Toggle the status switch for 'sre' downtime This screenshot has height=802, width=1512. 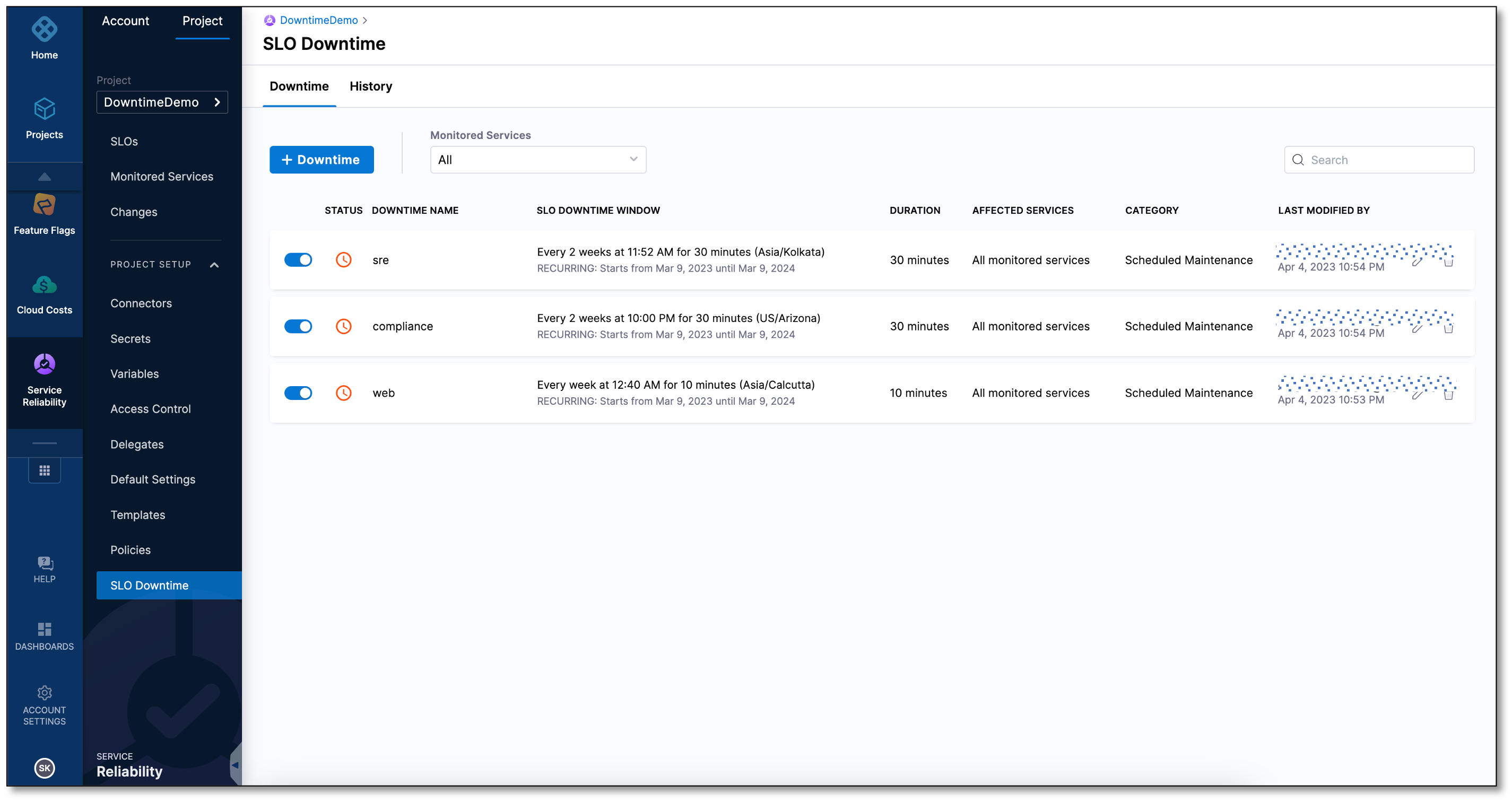tap(297, 259)
